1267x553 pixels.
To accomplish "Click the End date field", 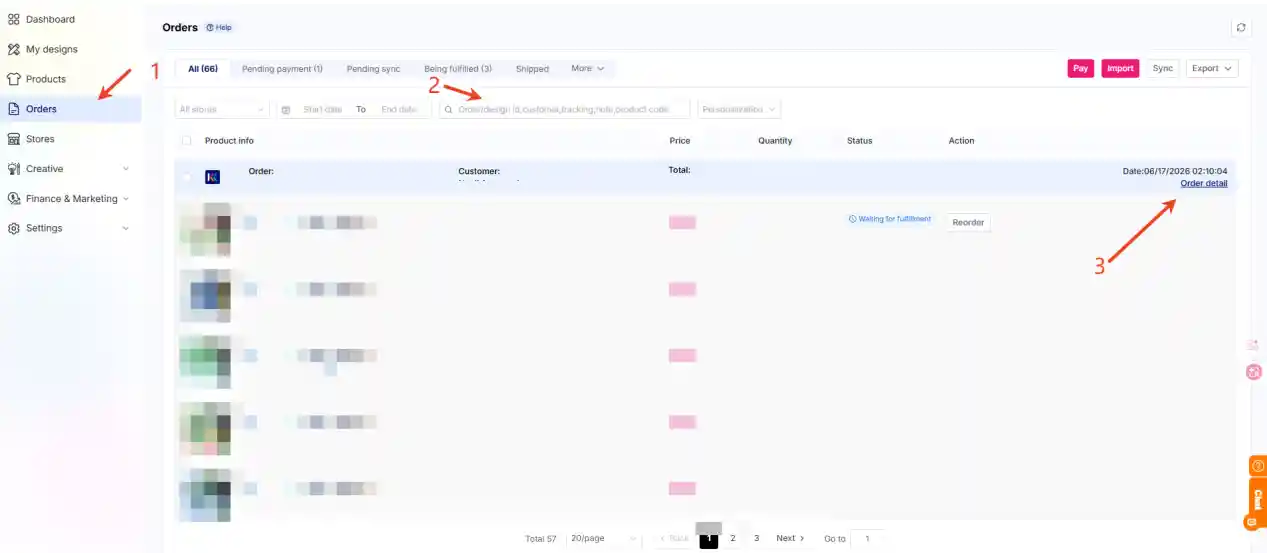I will pyautogui.click(x=399, y=109).
